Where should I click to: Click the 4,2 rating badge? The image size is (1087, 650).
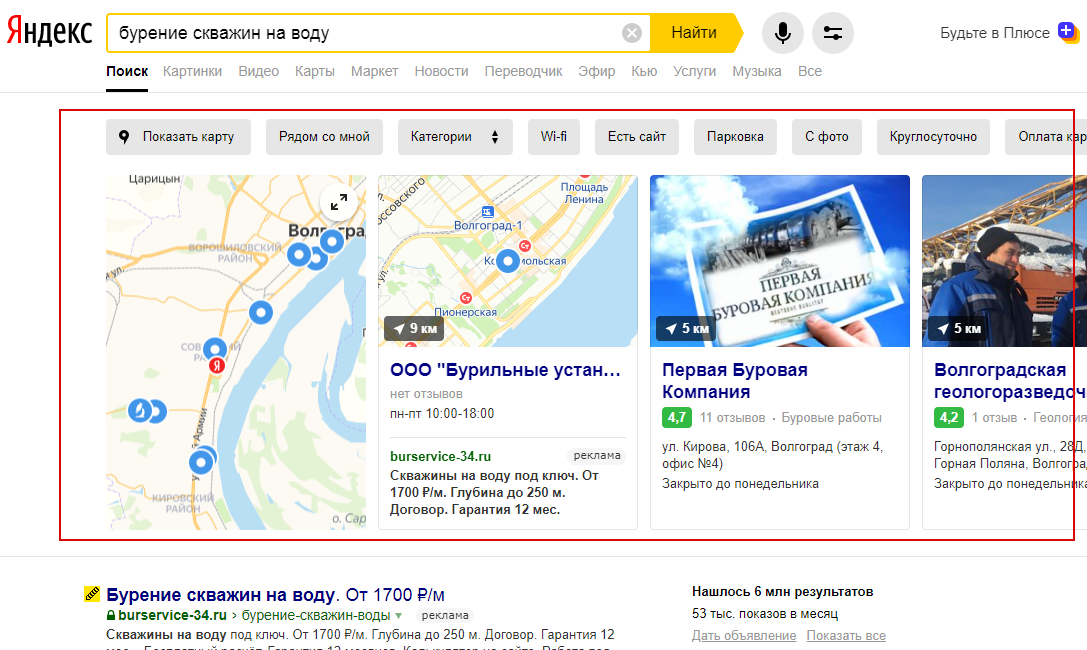[948, 417]
